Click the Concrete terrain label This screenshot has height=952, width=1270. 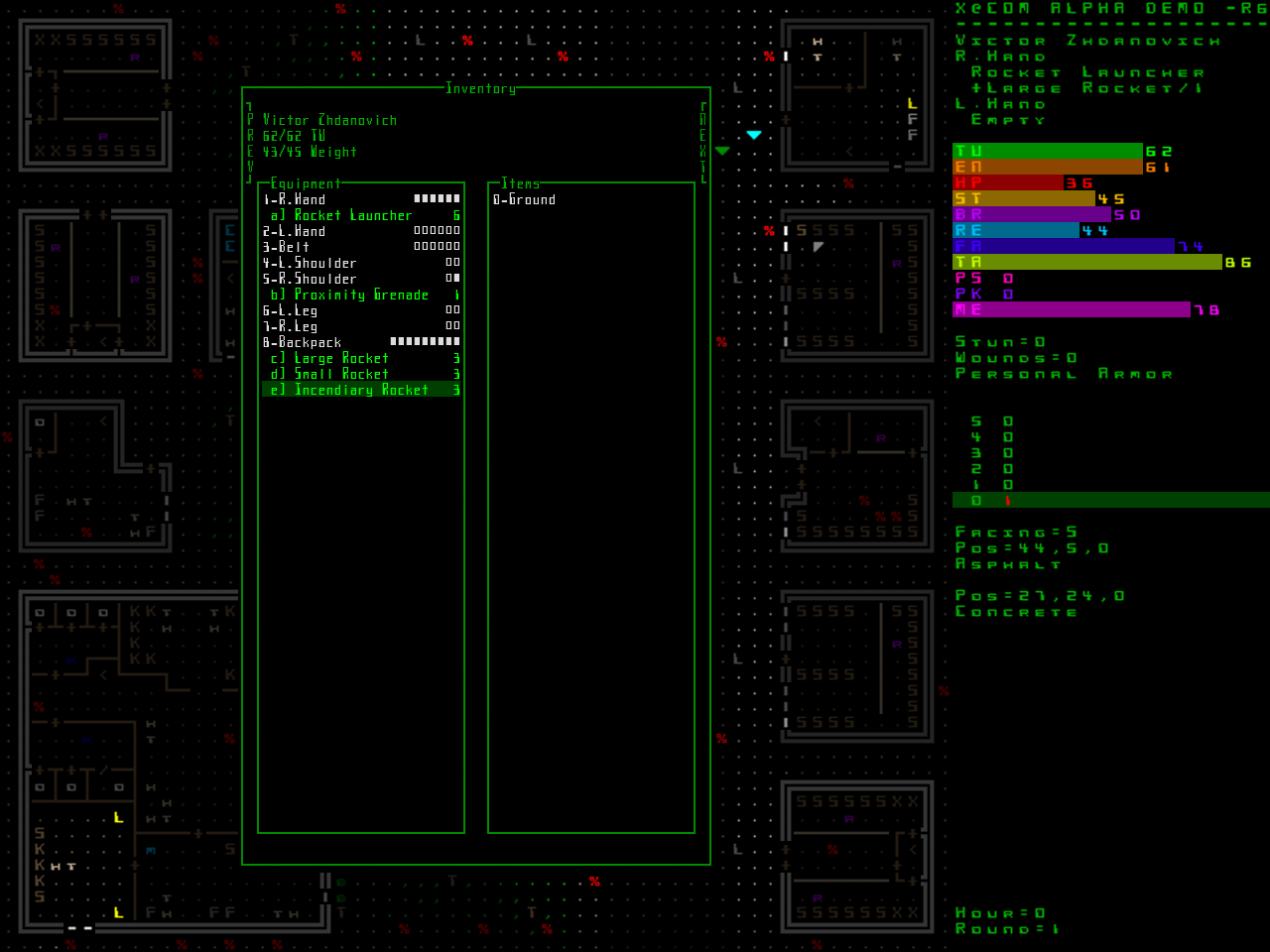pyautogui.click(x=1017, y=612)
